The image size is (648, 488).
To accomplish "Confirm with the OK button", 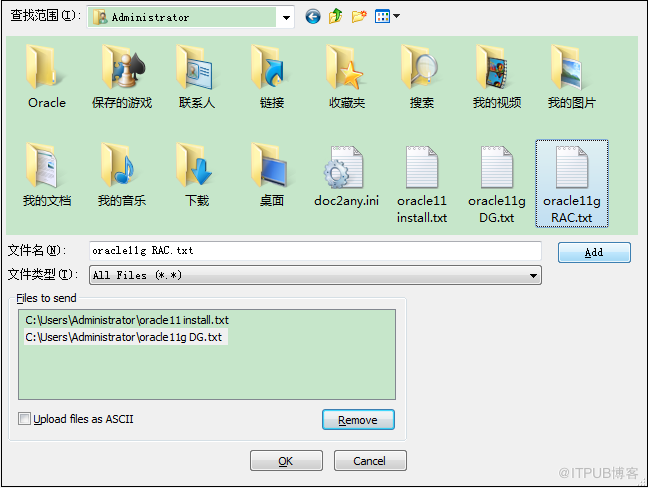I will [x=286, y=461].
